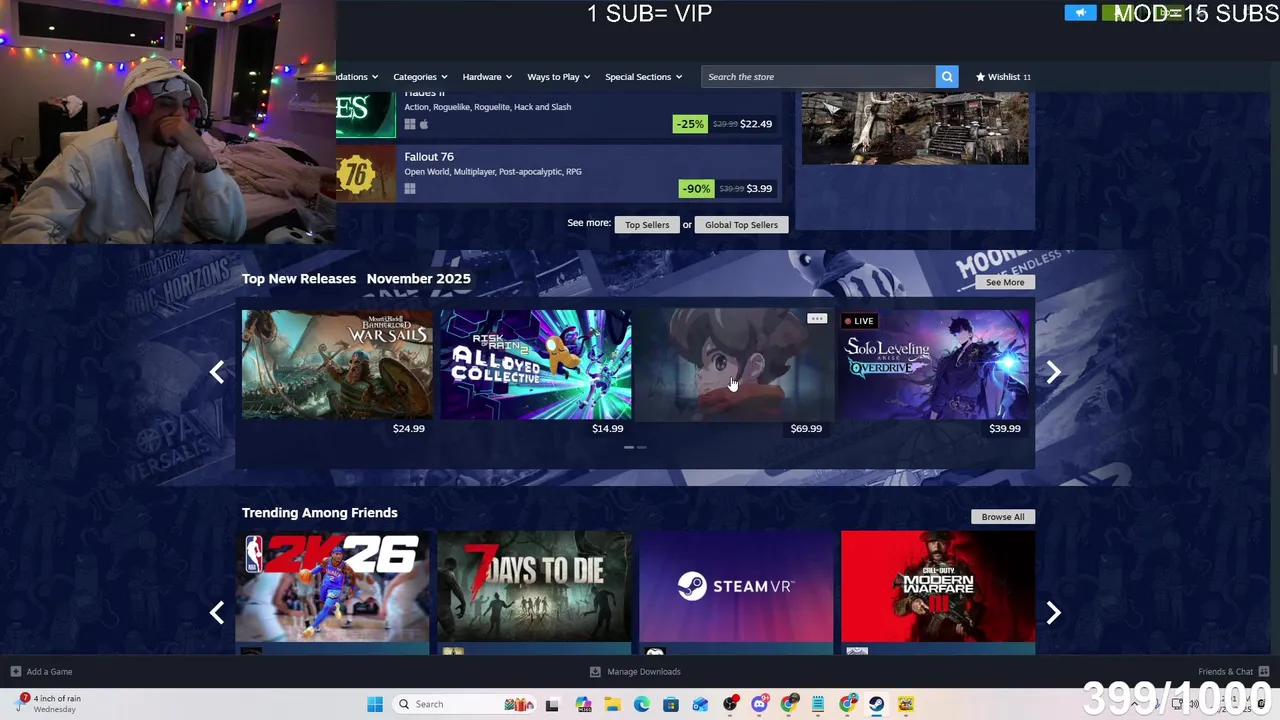Click the $14.99 price under Alloyed Collective
The height and width of the screenshot is (720, 1280).
click(607, 428)
